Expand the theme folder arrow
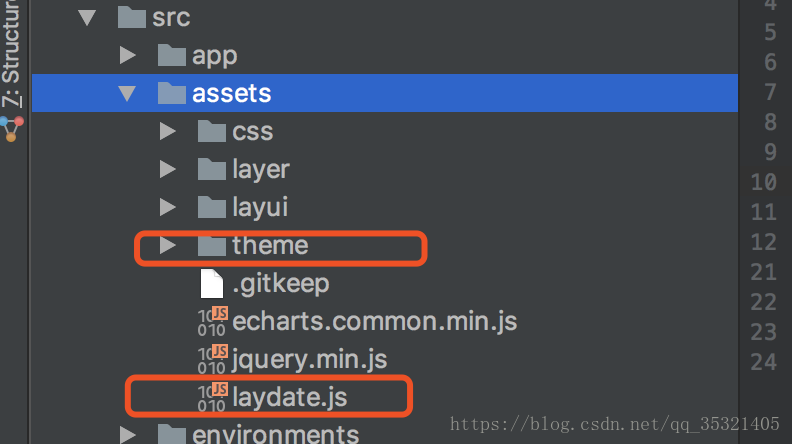Image resolution: width=792 pixels, height=444 pixels. (x=167, y=245)
